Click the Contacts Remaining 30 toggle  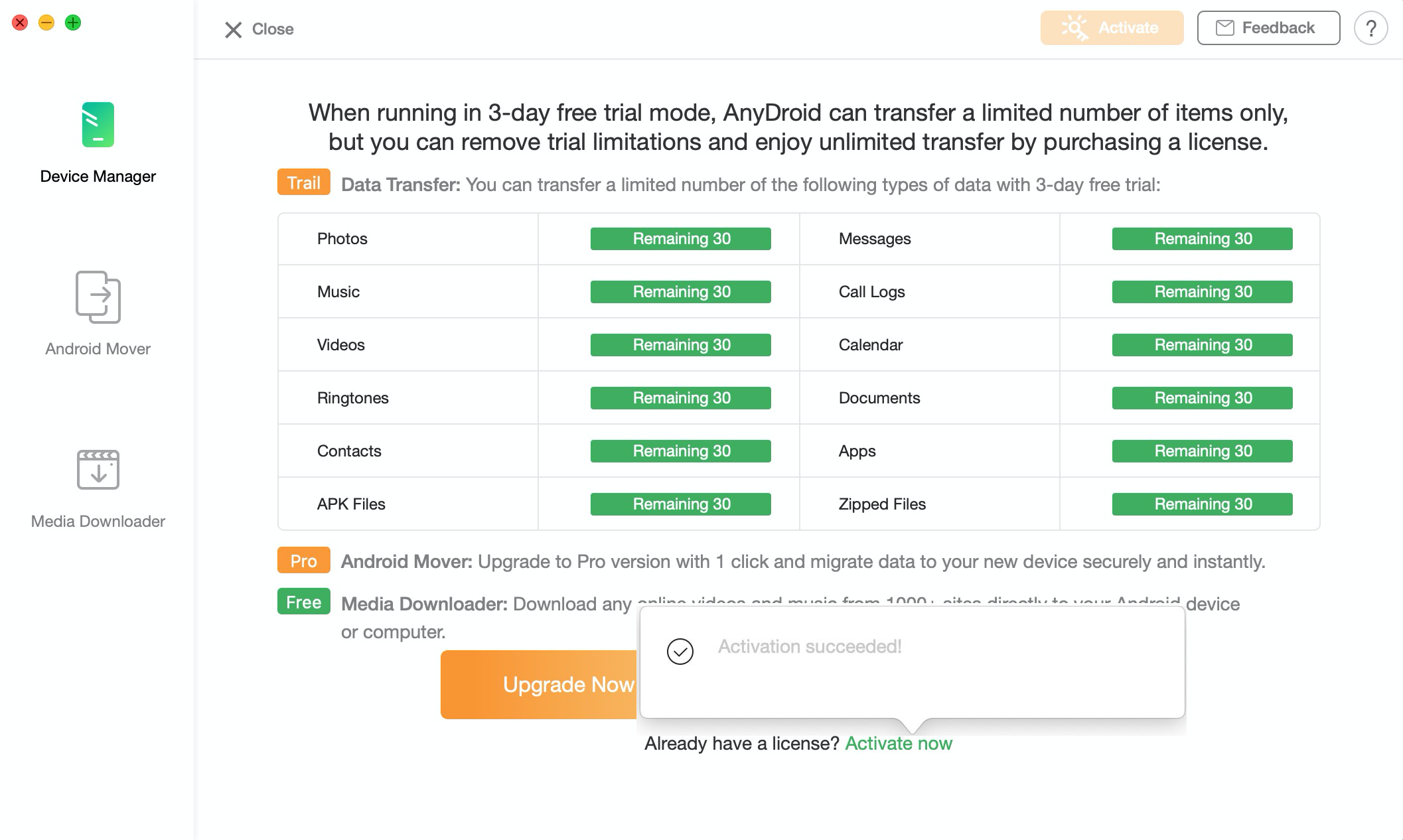tap(682, 450)
